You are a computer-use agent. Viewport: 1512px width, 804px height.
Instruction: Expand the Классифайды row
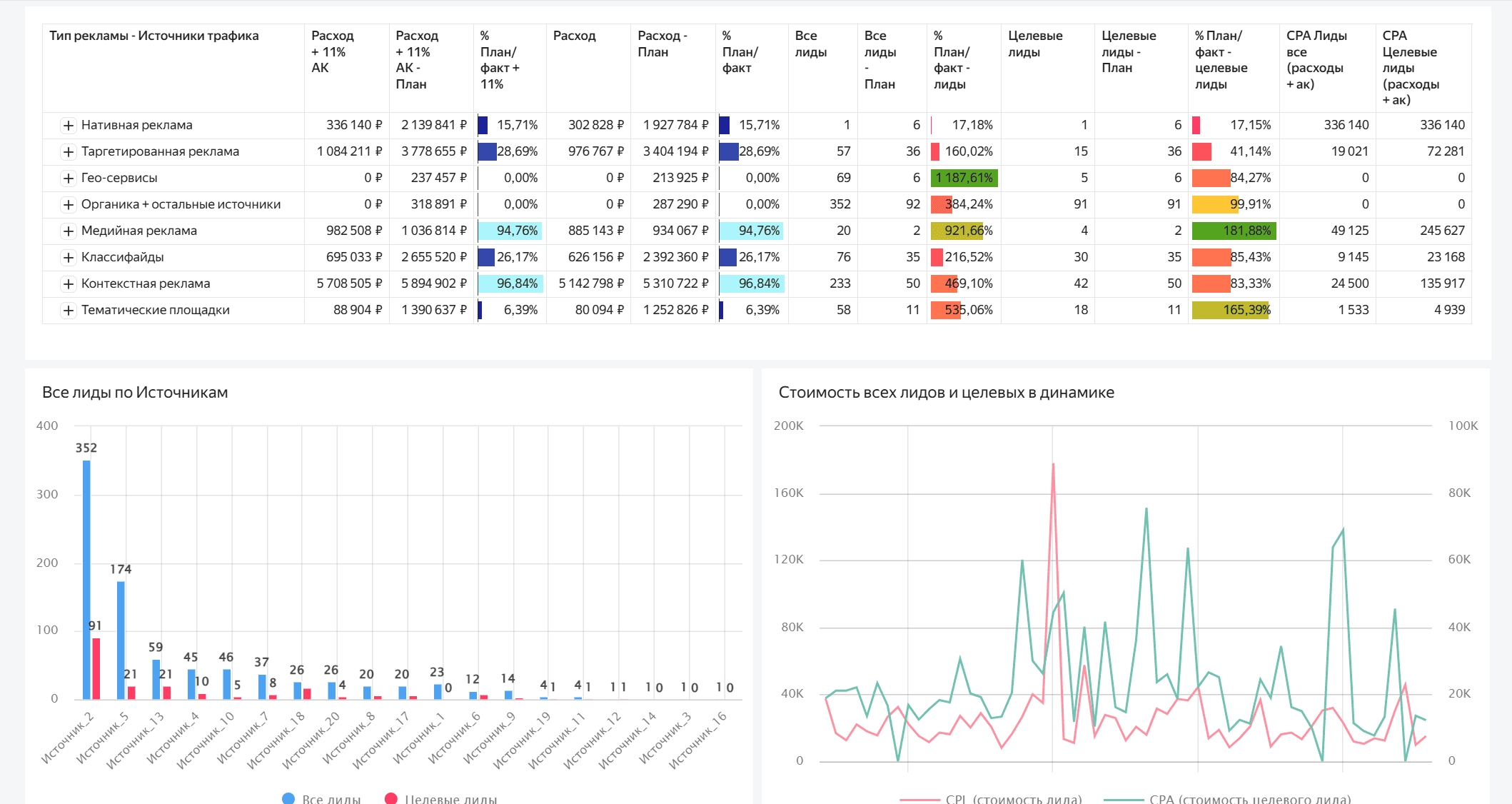point(68,258)
